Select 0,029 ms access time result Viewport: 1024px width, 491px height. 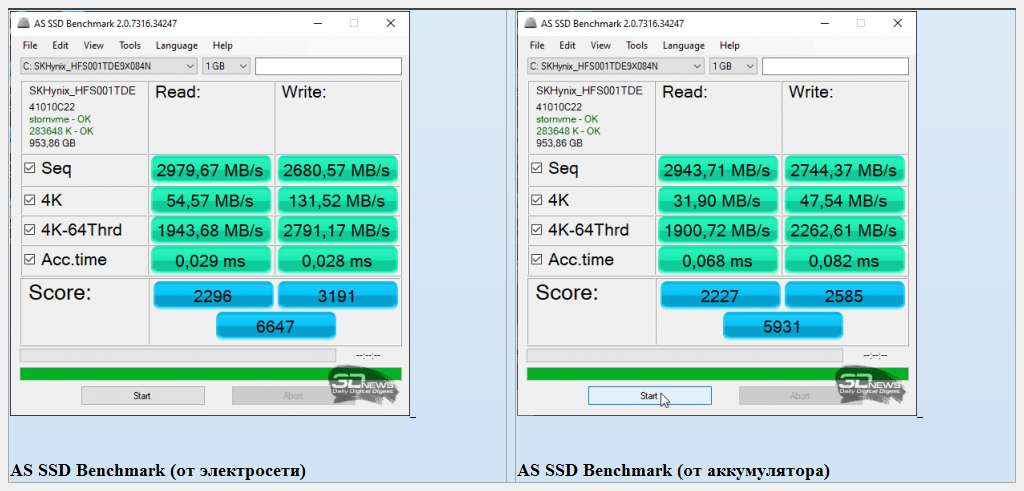point(210,261)
